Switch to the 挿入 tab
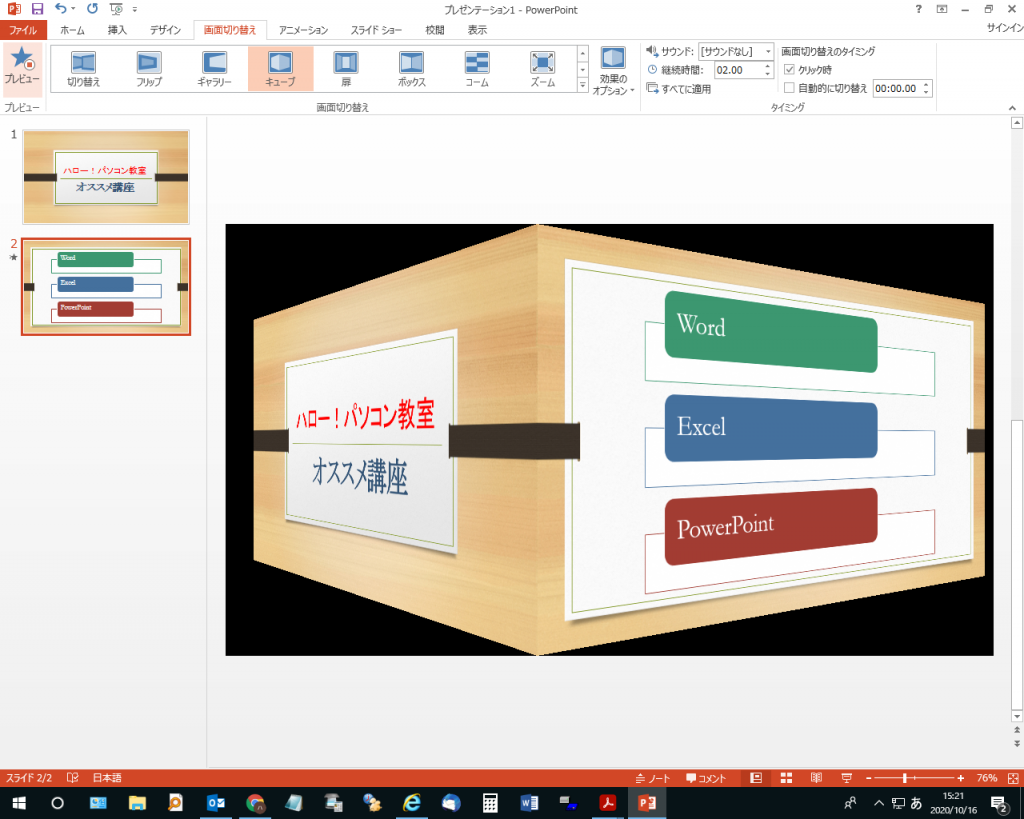This screenshot has width=1024, height=819. [118, 30]
